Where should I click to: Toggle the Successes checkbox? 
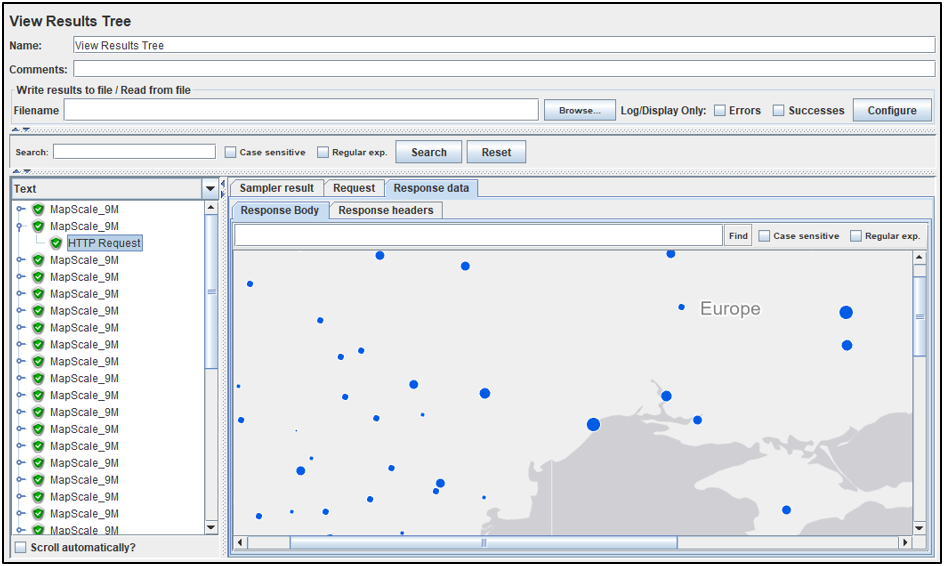pyautogui.click(x=778, y=110)
